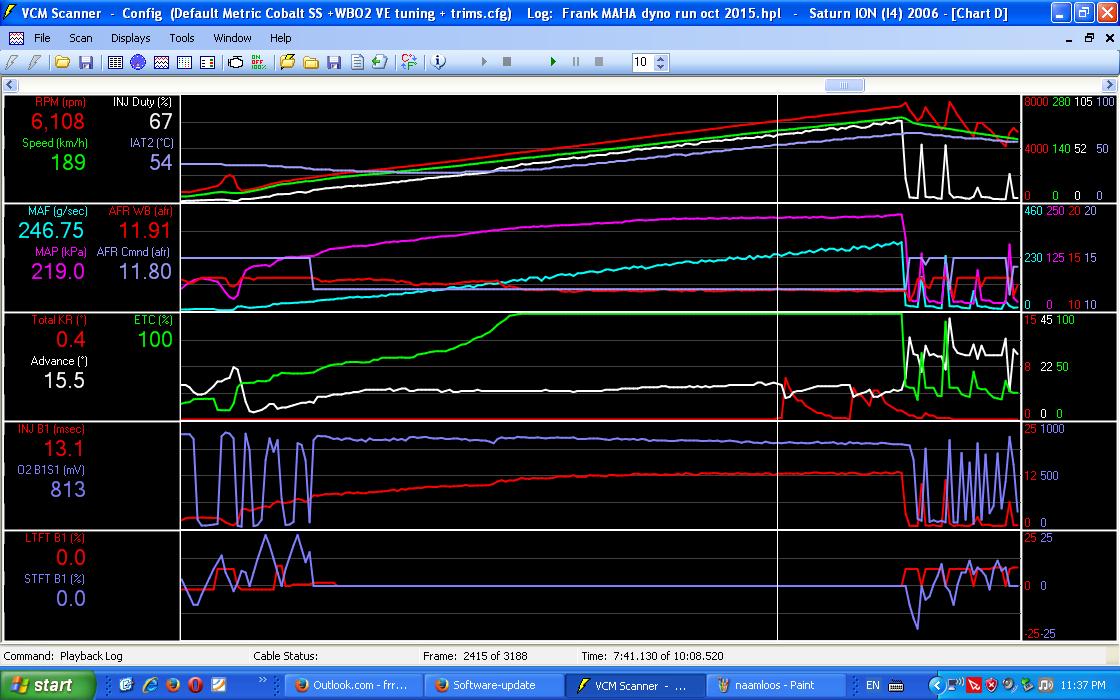
Task: Click the MAF value 246.75
Action: [x=51, y=230]
